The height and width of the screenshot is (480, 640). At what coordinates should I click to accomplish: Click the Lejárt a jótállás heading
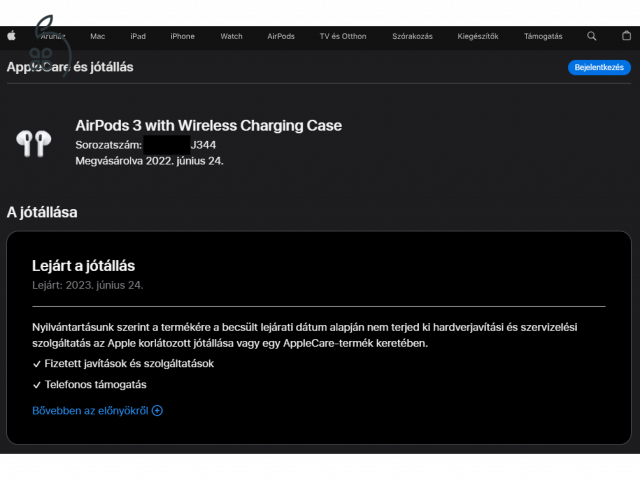point(84,266)
